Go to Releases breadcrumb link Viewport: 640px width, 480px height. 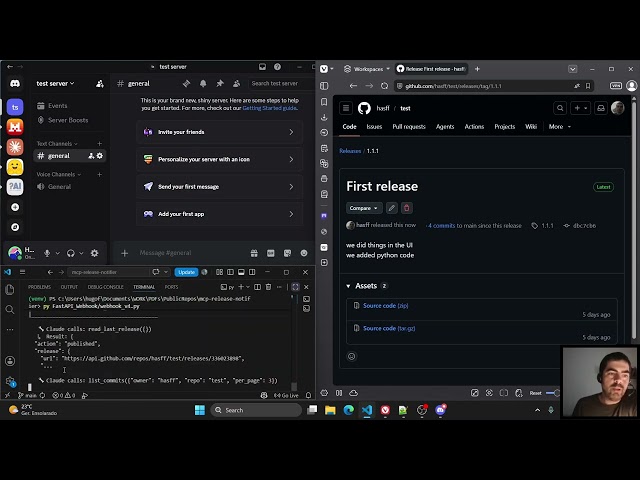(x=350, y=151)
